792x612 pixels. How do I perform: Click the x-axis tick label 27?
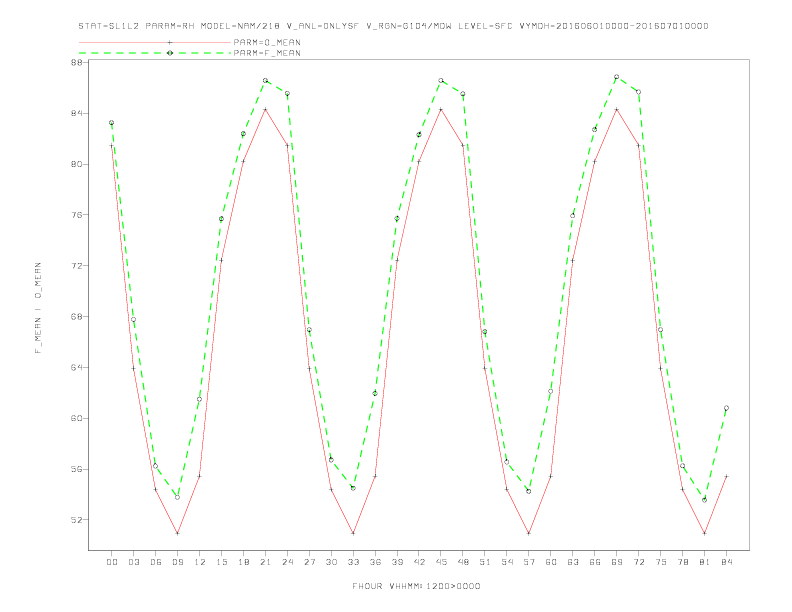309,562
